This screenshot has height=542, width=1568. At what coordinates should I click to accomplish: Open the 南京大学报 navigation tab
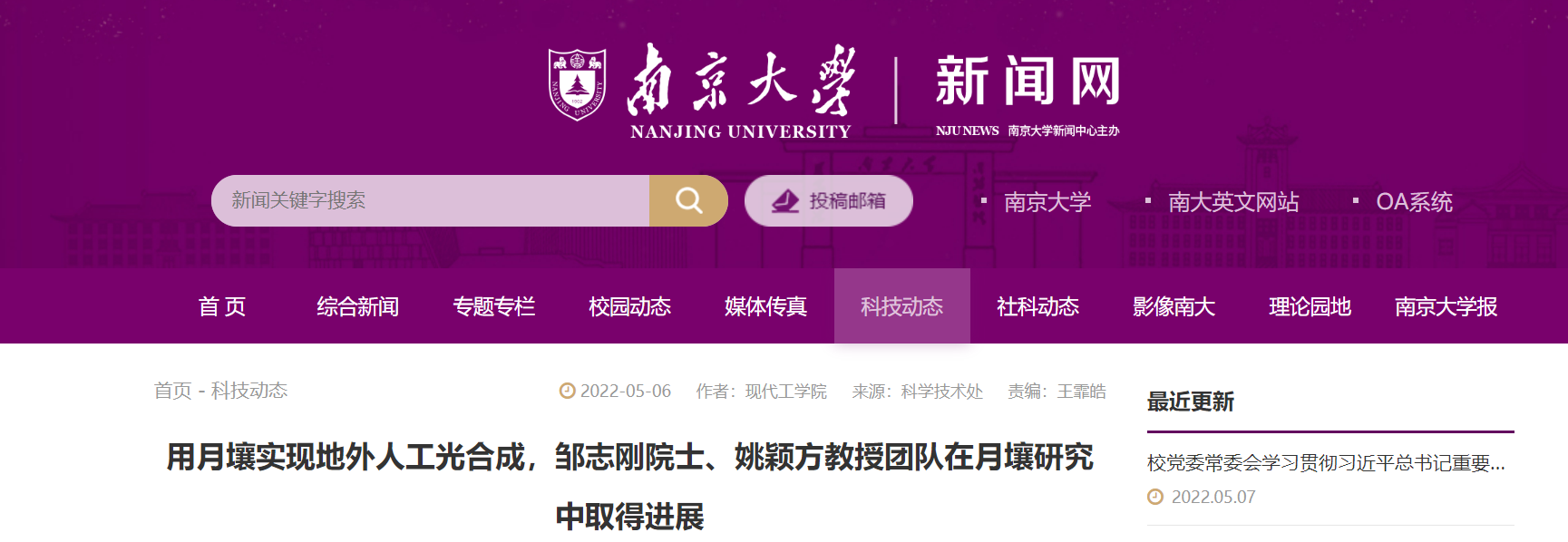click(x=1446, y=306)
